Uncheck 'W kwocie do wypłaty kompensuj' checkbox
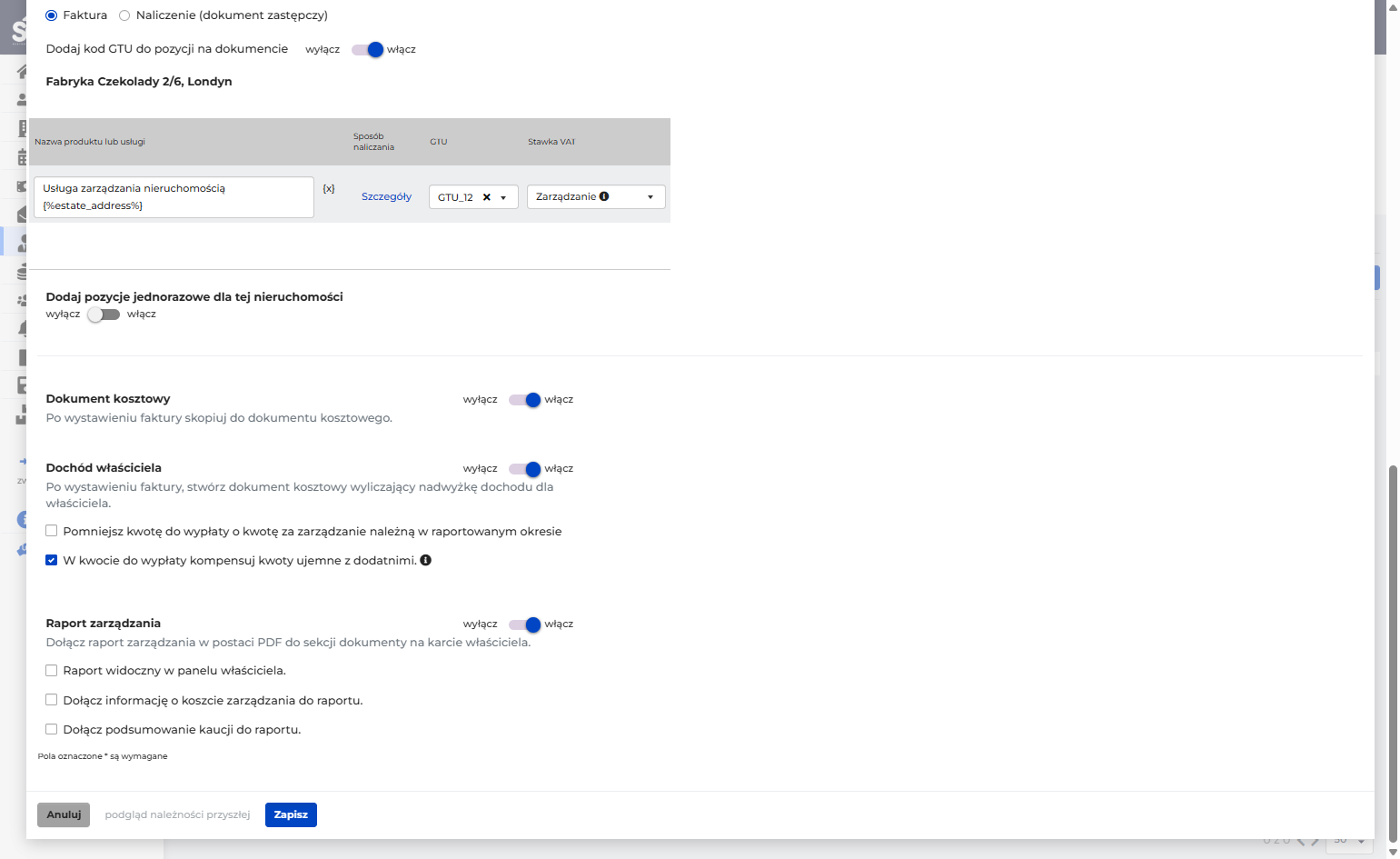 pos(52,560)
